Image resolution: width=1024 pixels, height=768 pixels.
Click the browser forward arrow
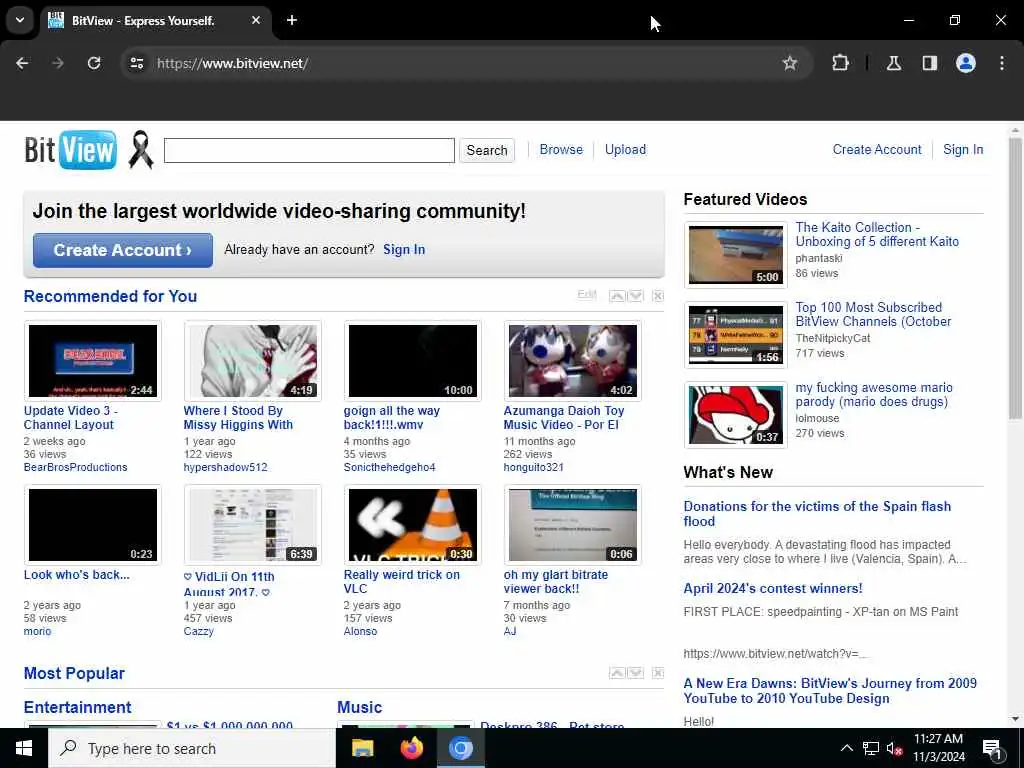coord(58,63)
